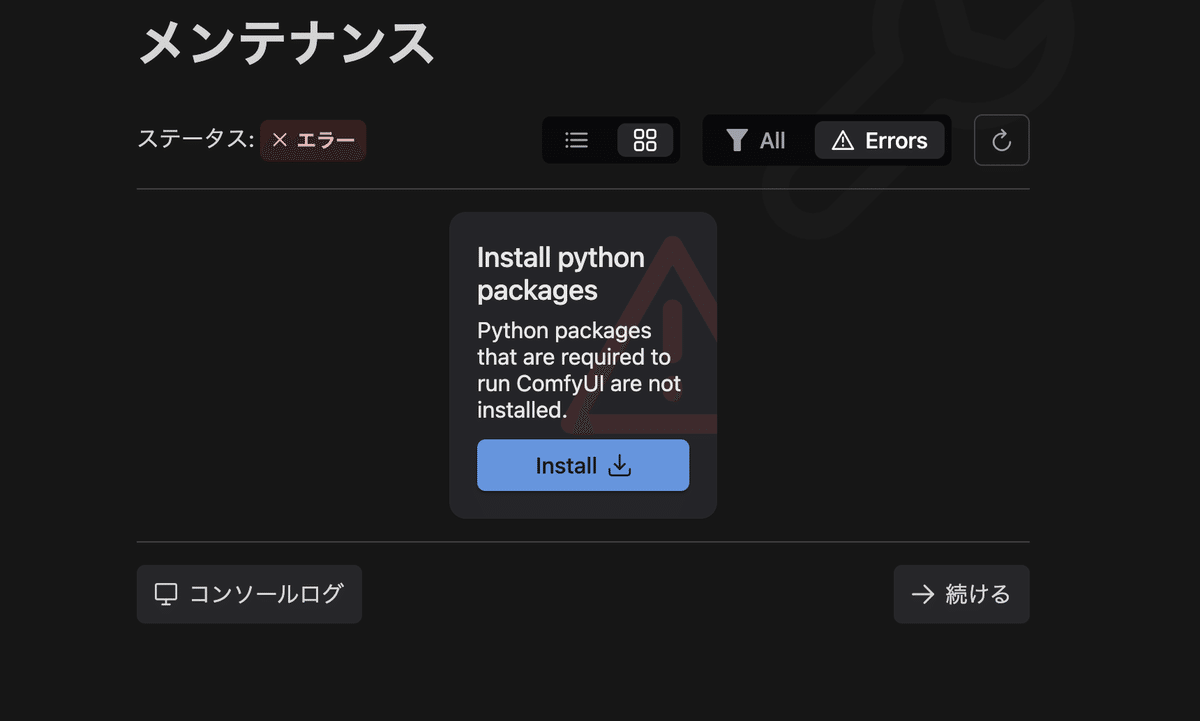The width and height of the screenshot is (1200, 721).
Task: Install the missing python packages
Action: [x=583, y=466]
